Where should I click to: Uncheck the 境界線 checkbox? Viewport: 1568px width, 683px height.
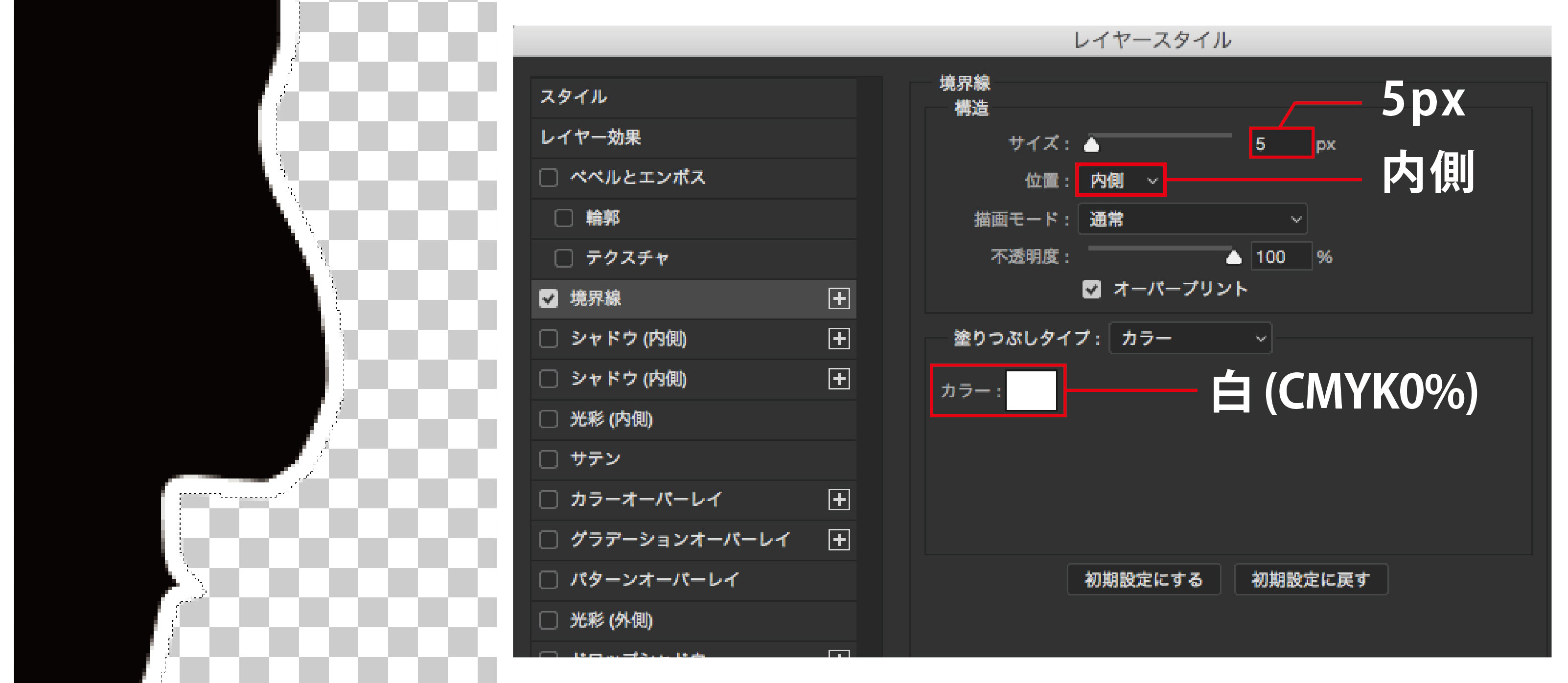coord(549,298)
